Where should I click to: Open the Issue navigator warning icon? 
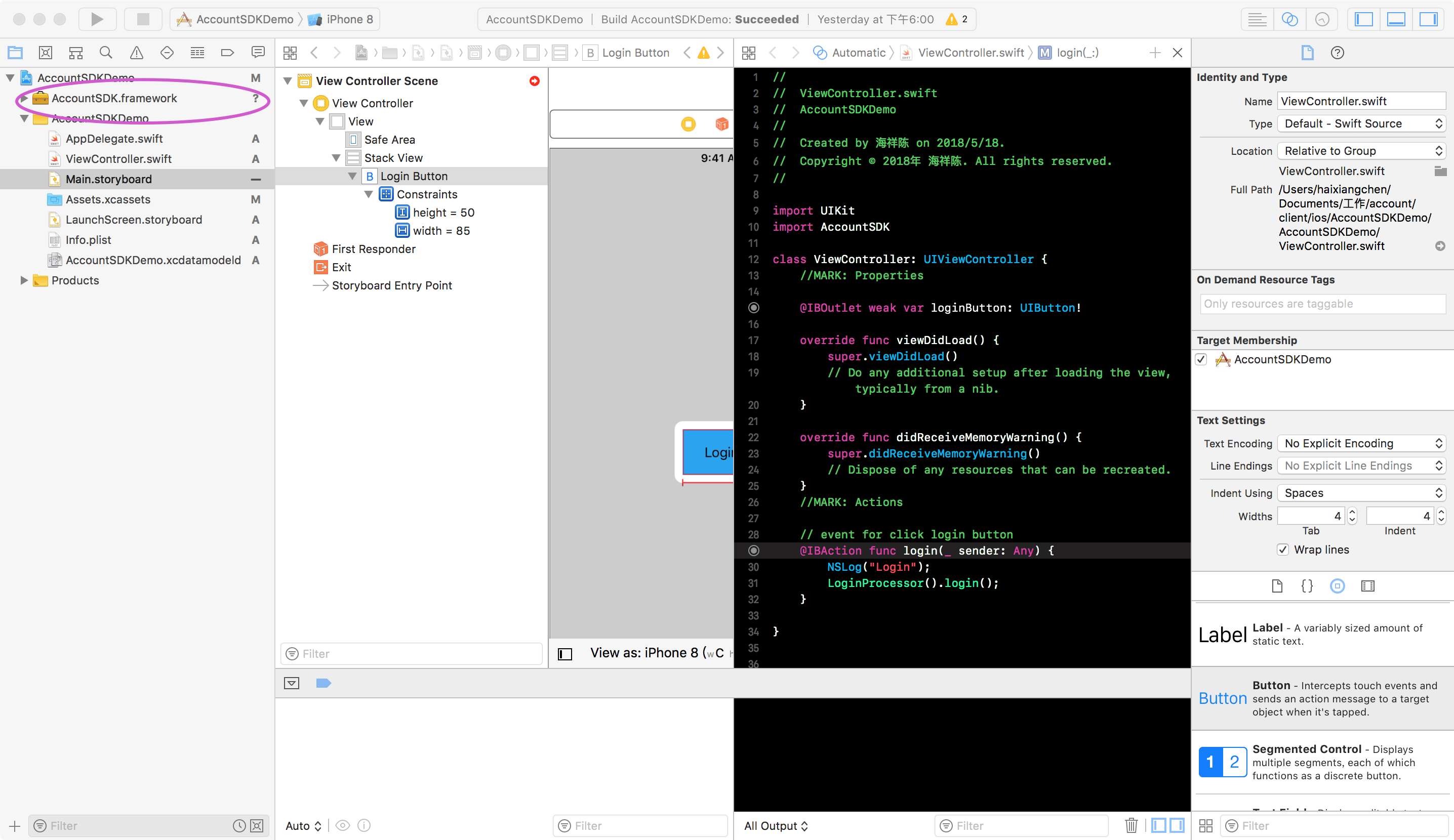point(137,53)
